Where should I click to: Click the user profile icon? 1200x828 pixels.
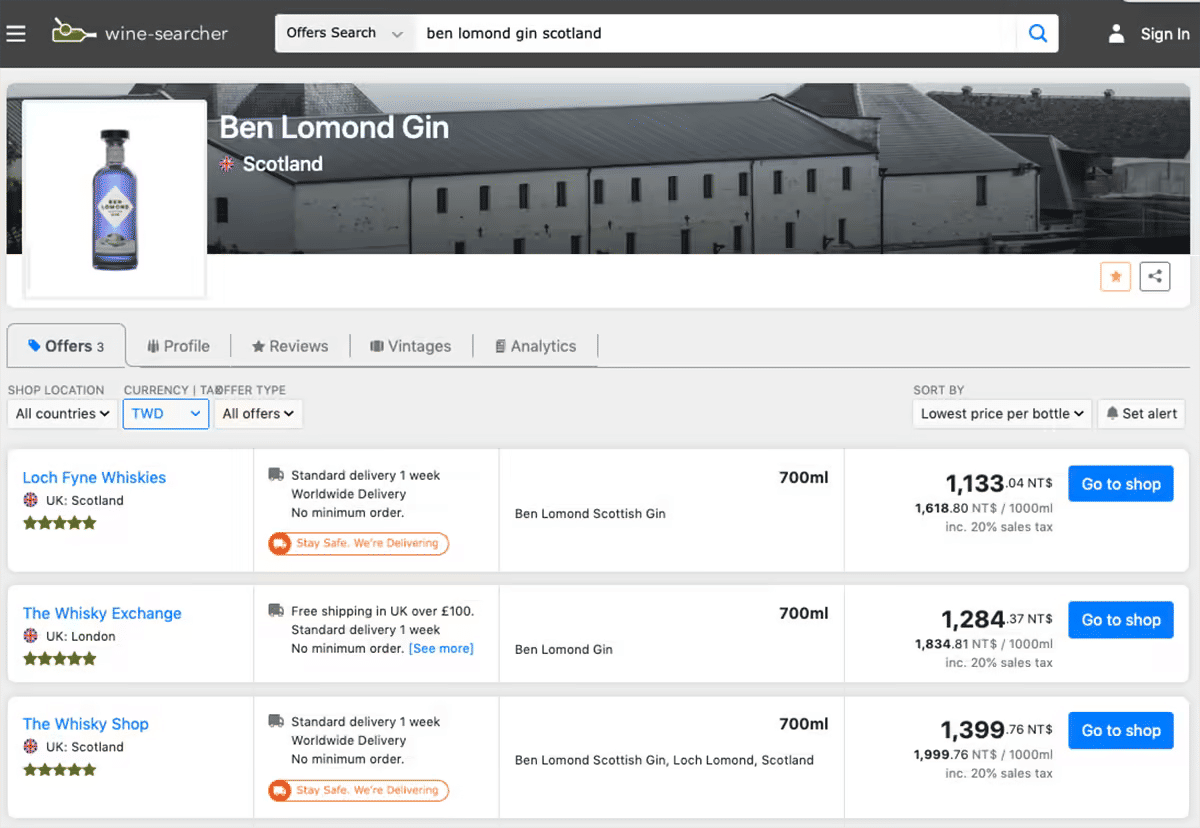[1116, 34]
